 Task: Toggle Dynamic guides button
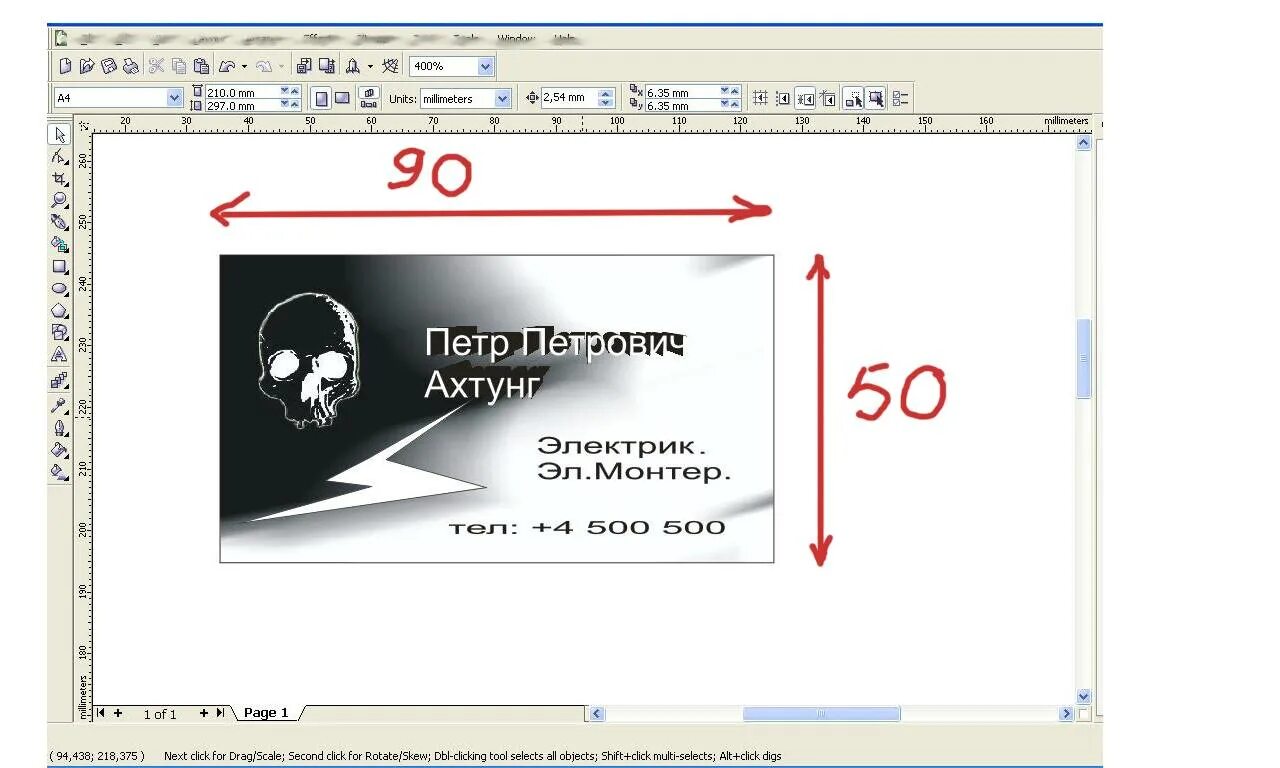828,98
